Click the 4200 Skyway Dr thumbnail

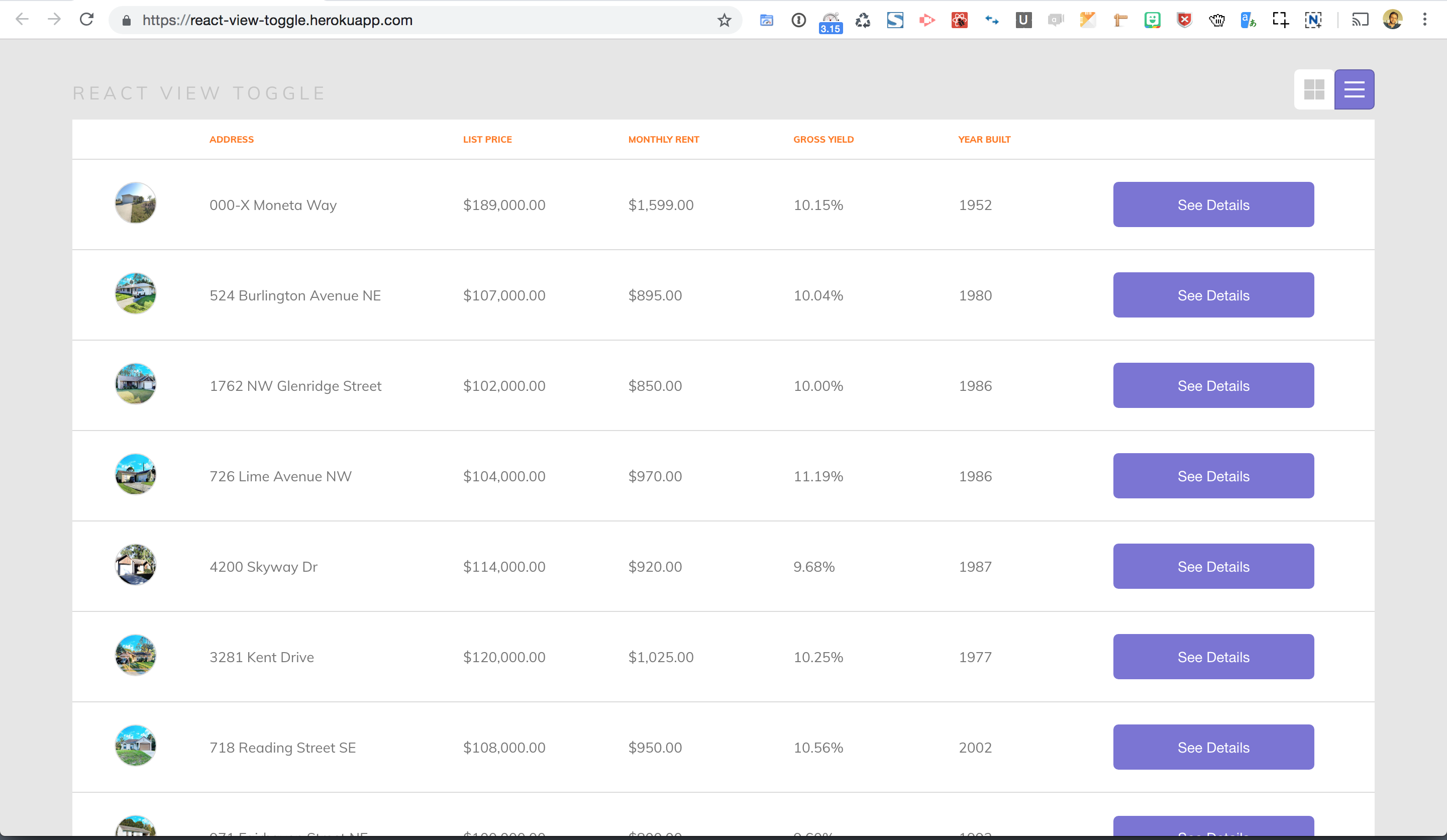click(136, 565)
